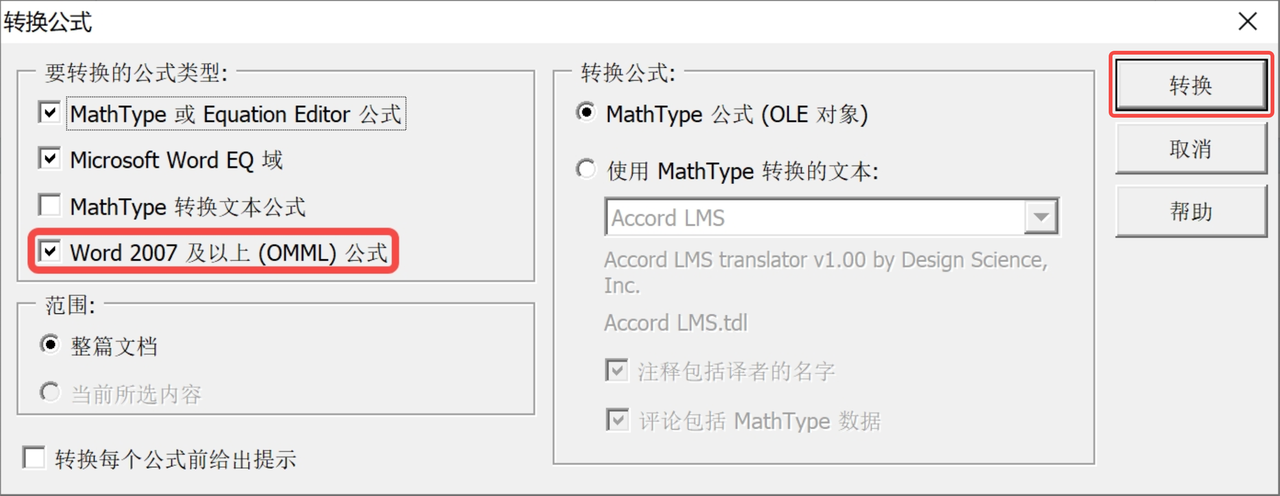Click the 转换公式 title bar text
Viewport: 1280px width, 496px height.
click(x=49, y=21)
